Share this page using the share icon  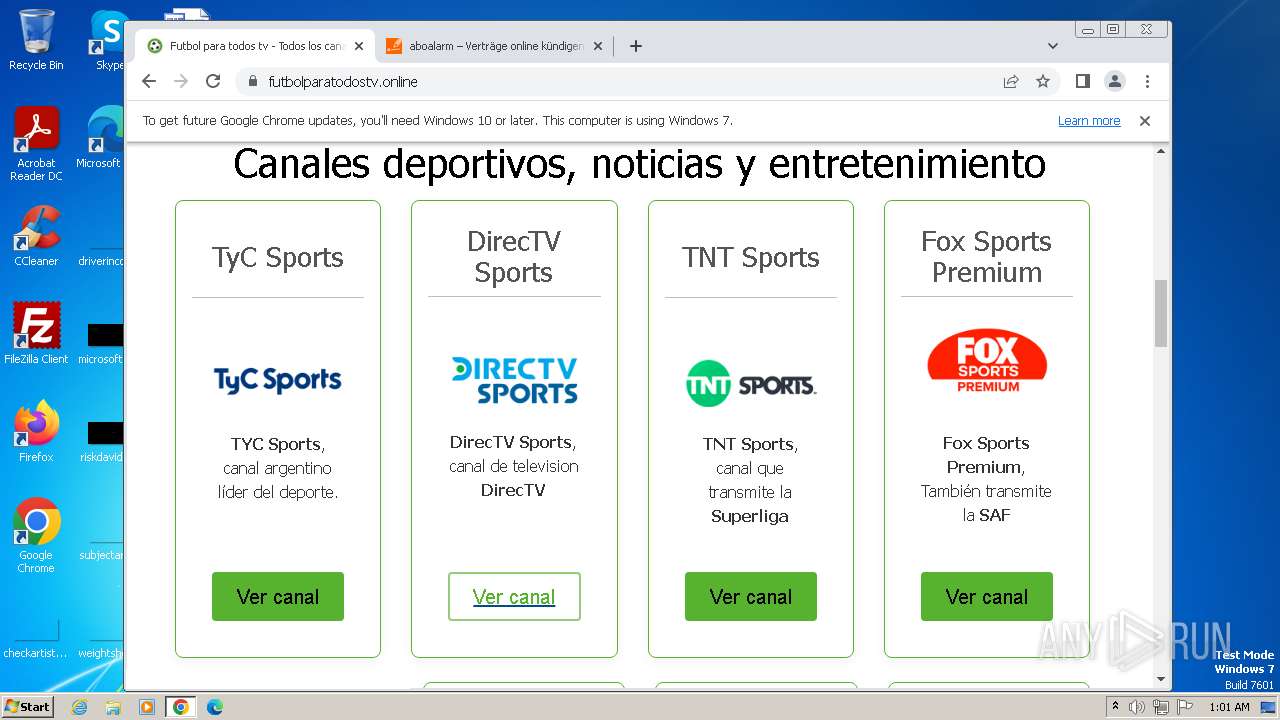click(1011, 81)
